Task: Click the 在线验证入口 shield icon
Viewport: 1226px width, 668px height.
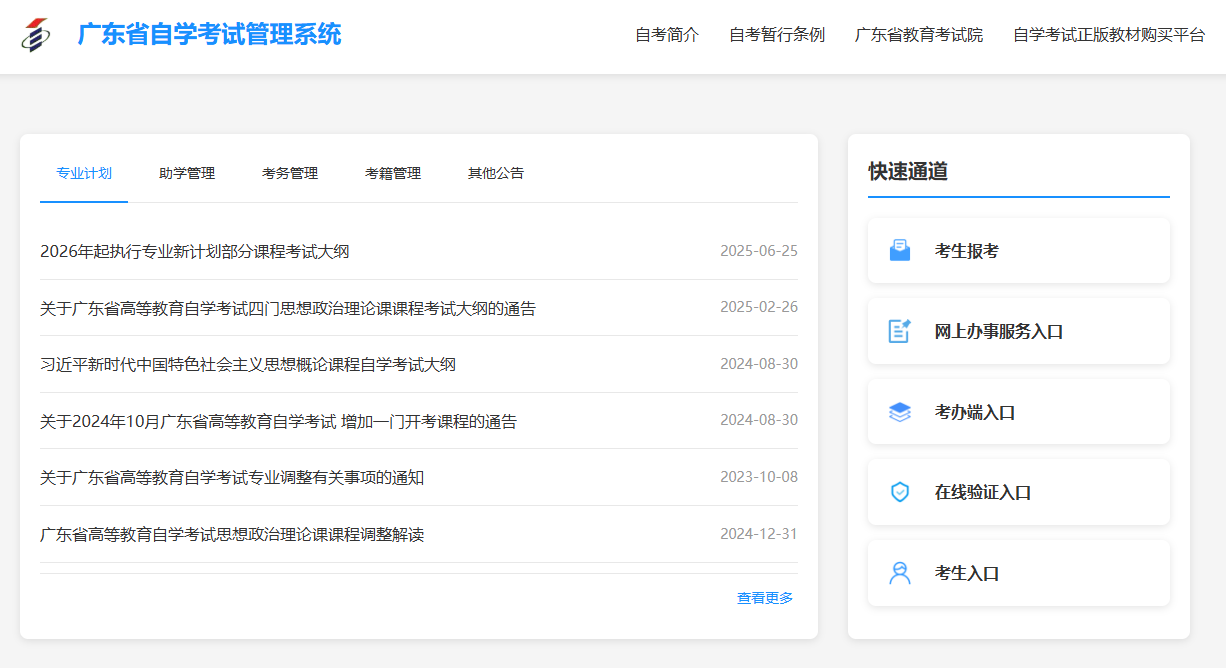Action: click(900, 492)
